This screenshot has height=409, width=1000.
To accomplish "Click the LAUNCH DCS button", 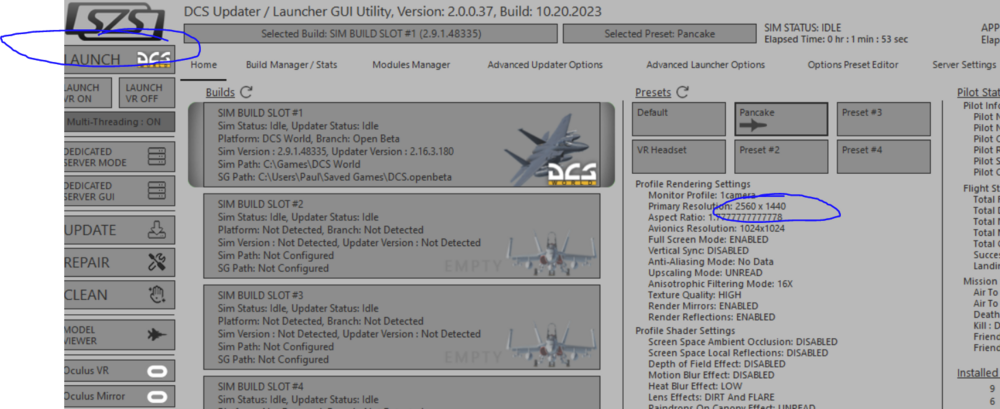I will (119, 59).
